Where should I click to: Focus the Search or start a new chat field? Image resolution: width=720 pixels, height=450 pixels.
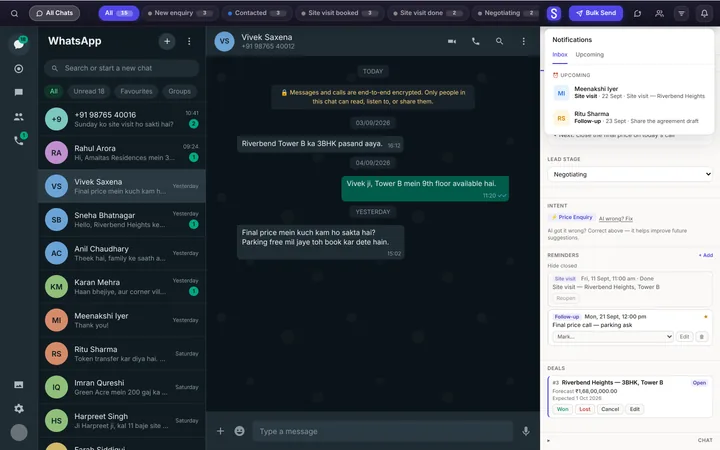[x=122, y=68]
